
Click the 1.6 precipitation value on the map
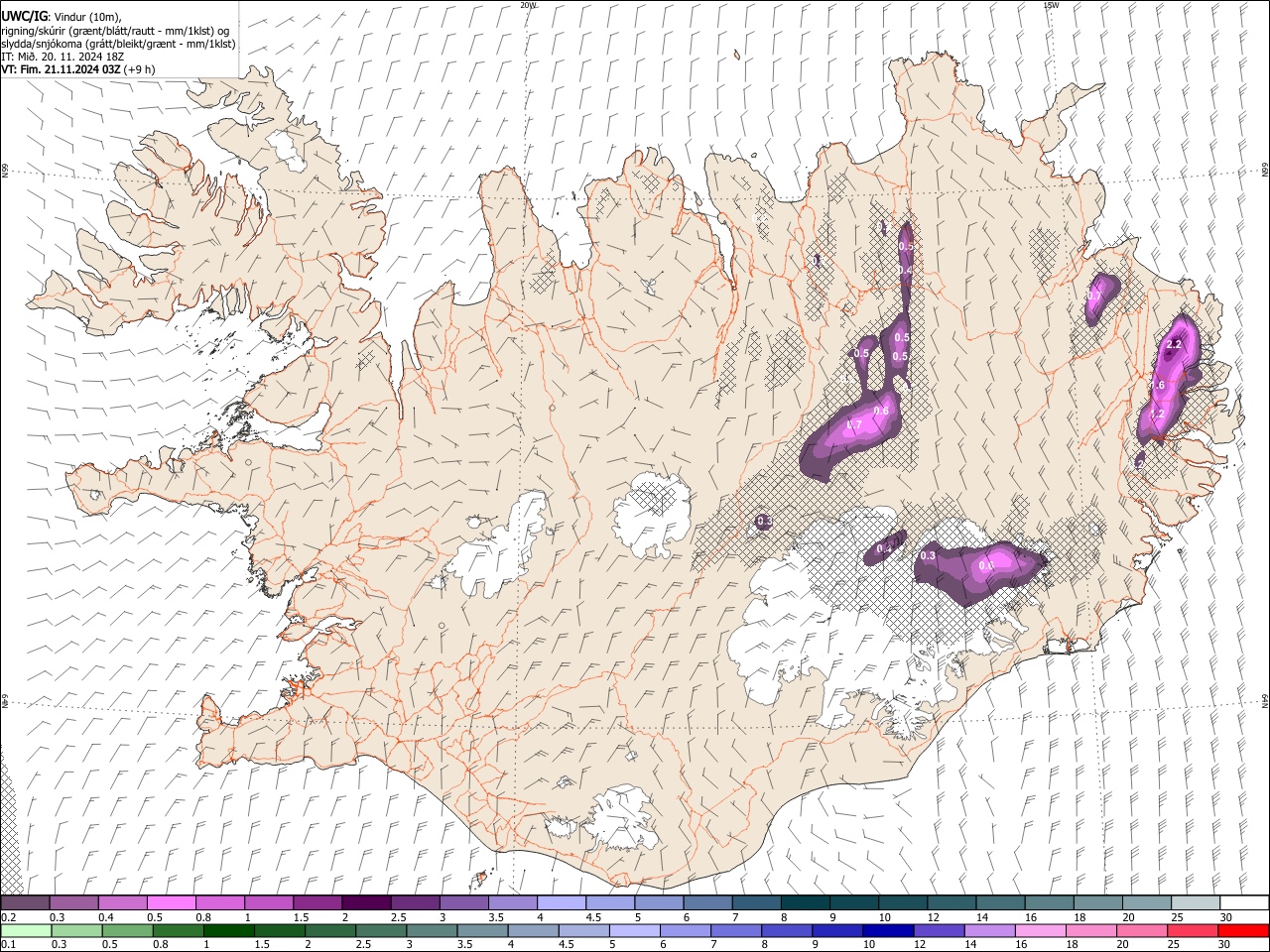(x=1157, y=385)
